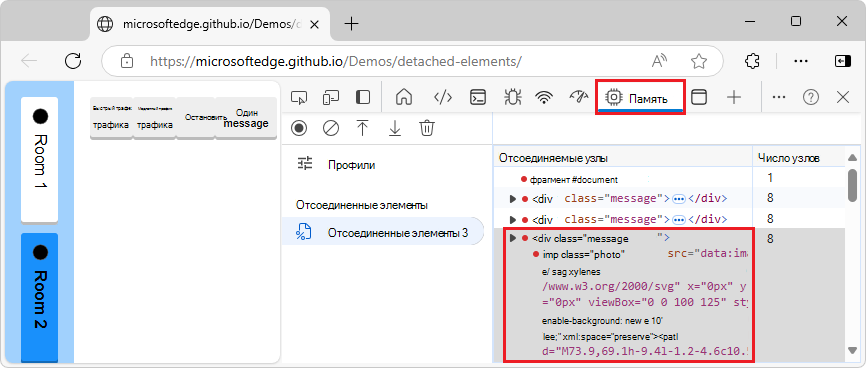Sort by the Отсоединяемые узлы column header

[622, 158]
